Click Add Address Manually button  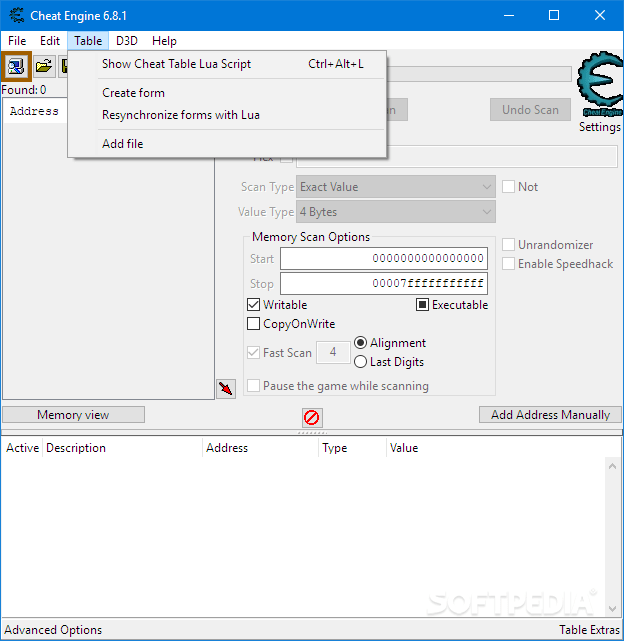[x=550, y=415]
